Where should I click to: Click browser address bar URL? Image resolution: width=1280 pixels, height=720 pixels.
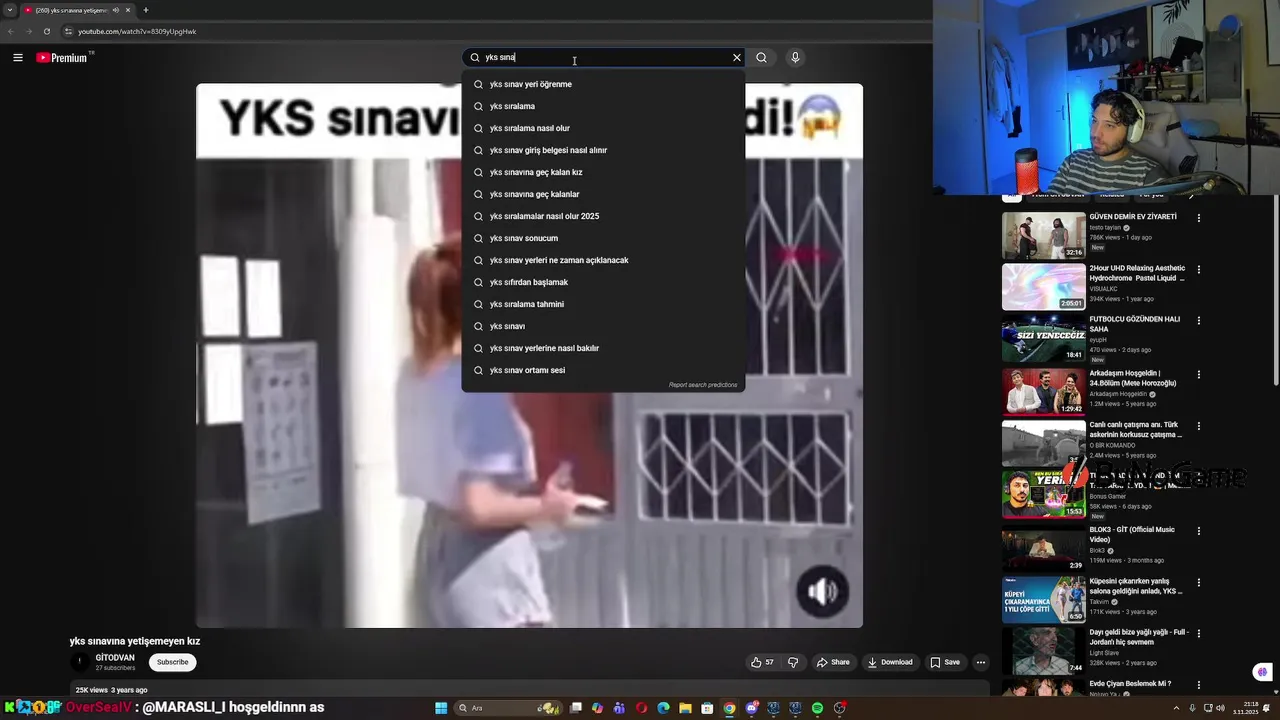[x=137, y=32]
